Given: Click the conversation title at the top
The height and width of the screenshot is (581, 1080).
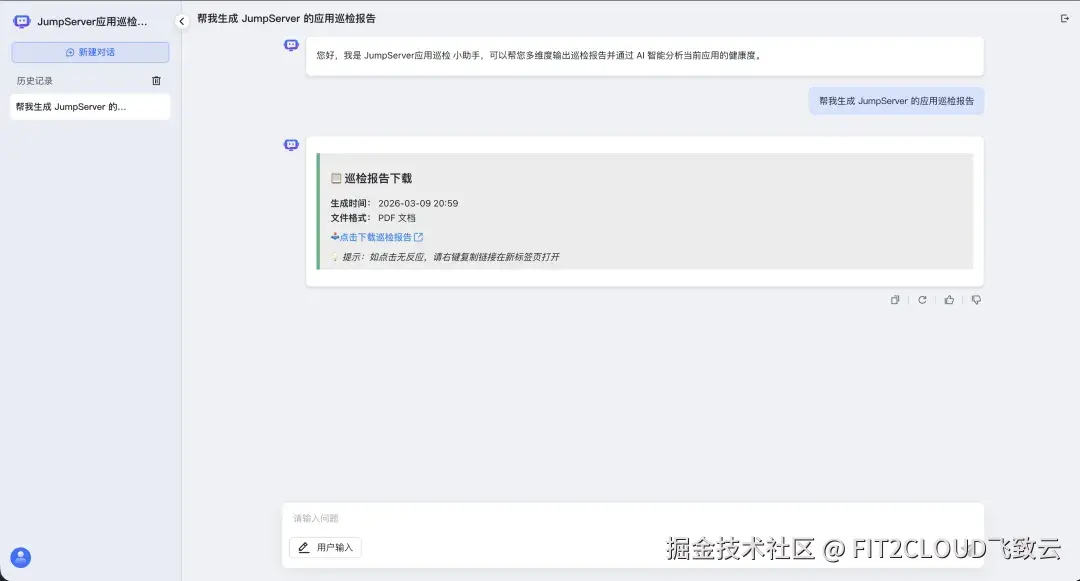Looking at the screenshot, I should [x=287, y=19].
